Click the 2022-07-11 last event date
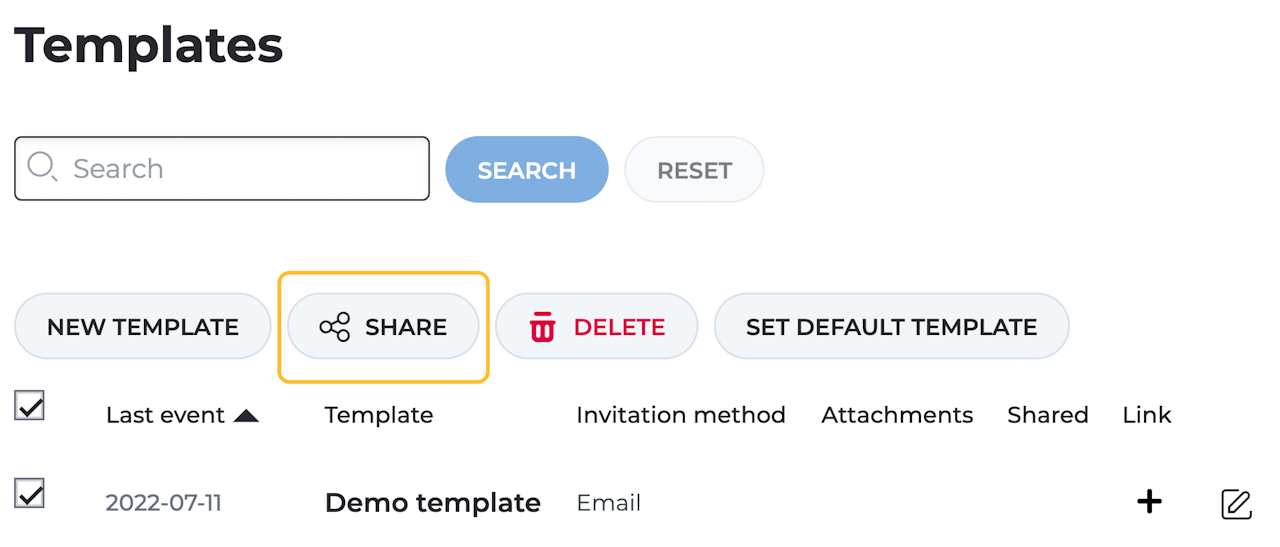1280x547 pixels. [x=163, y=502]
